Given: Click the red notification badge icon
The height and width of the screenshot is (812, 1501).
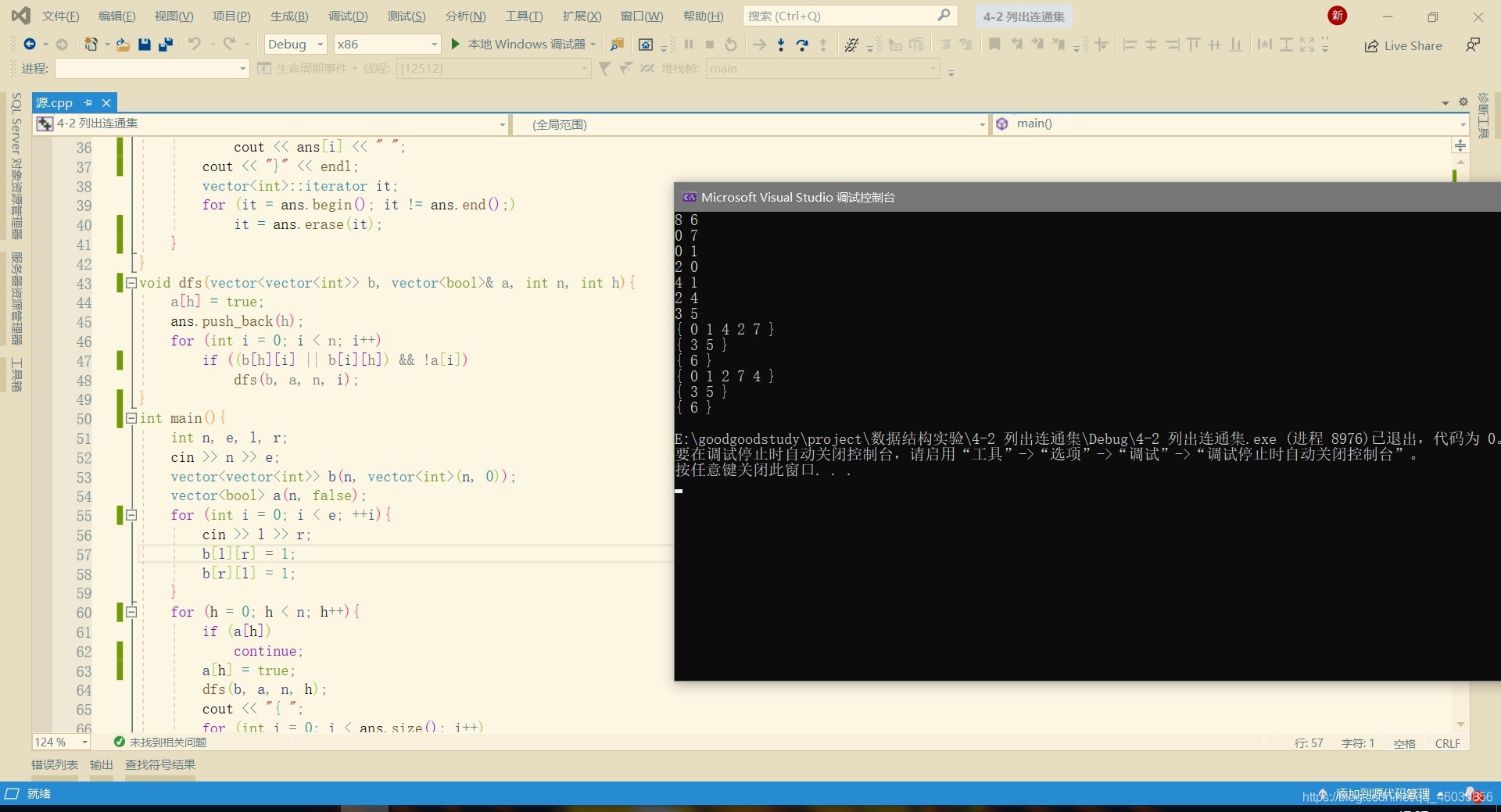Looking at the screenshot, I should tap(1338, 16).
